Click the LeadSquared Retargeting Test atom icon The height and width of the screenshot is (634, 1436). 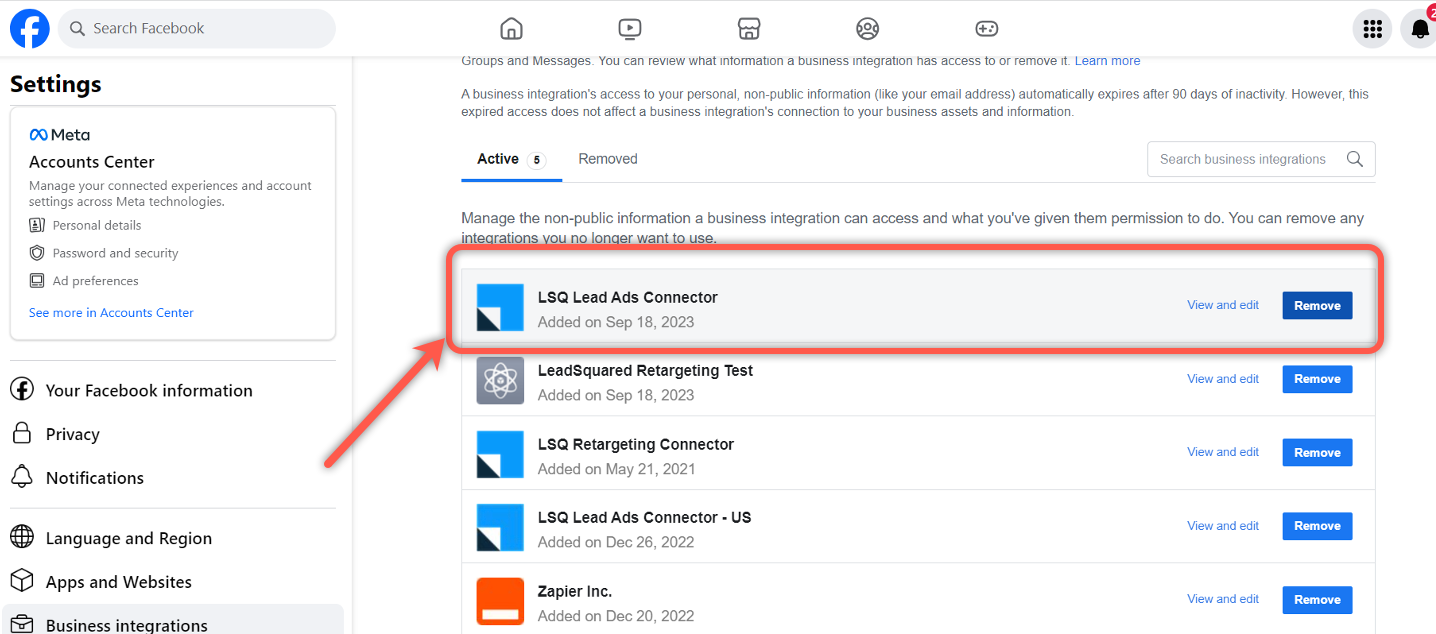500,380
